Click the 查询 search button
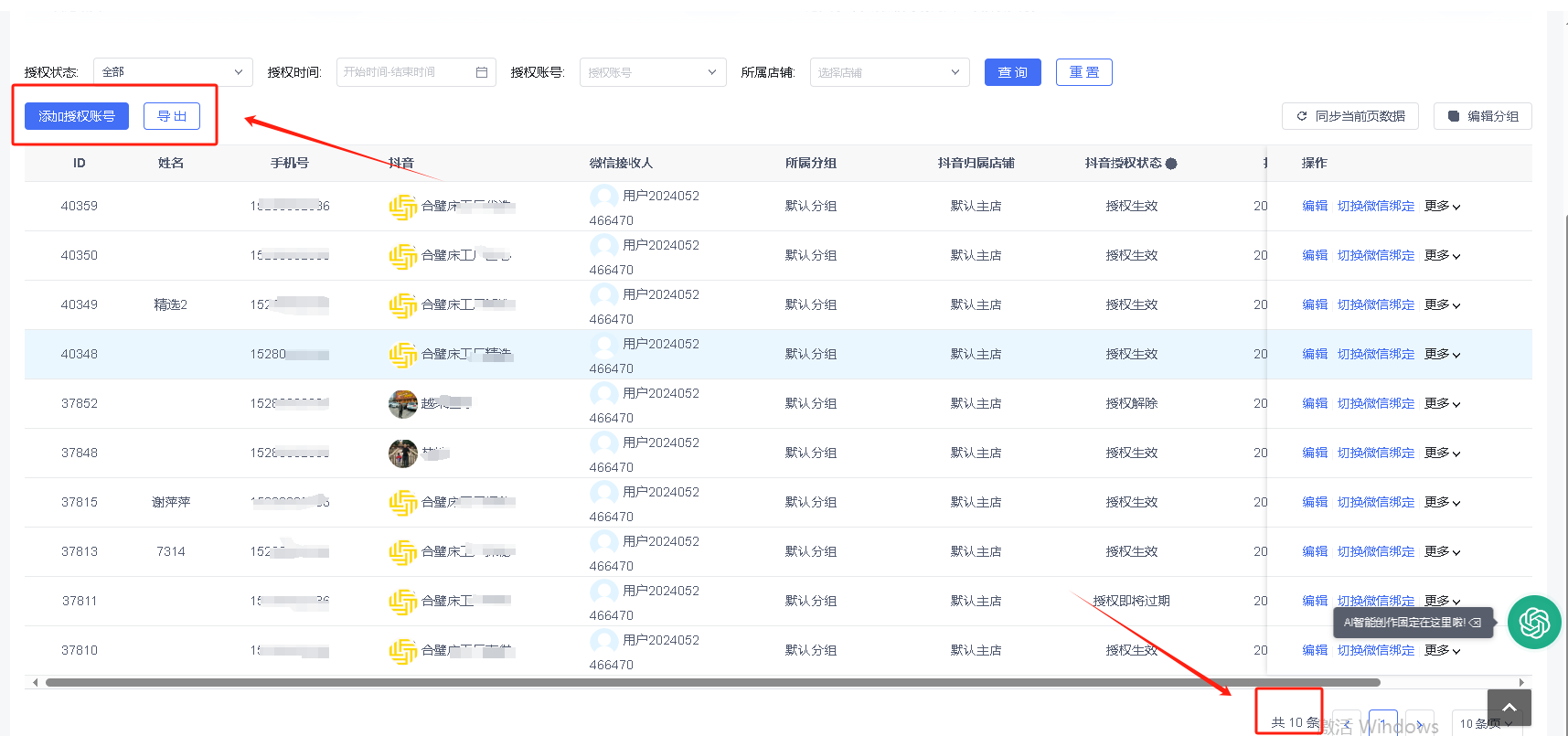This screenshot has width=1568, height=736. 1012,72
